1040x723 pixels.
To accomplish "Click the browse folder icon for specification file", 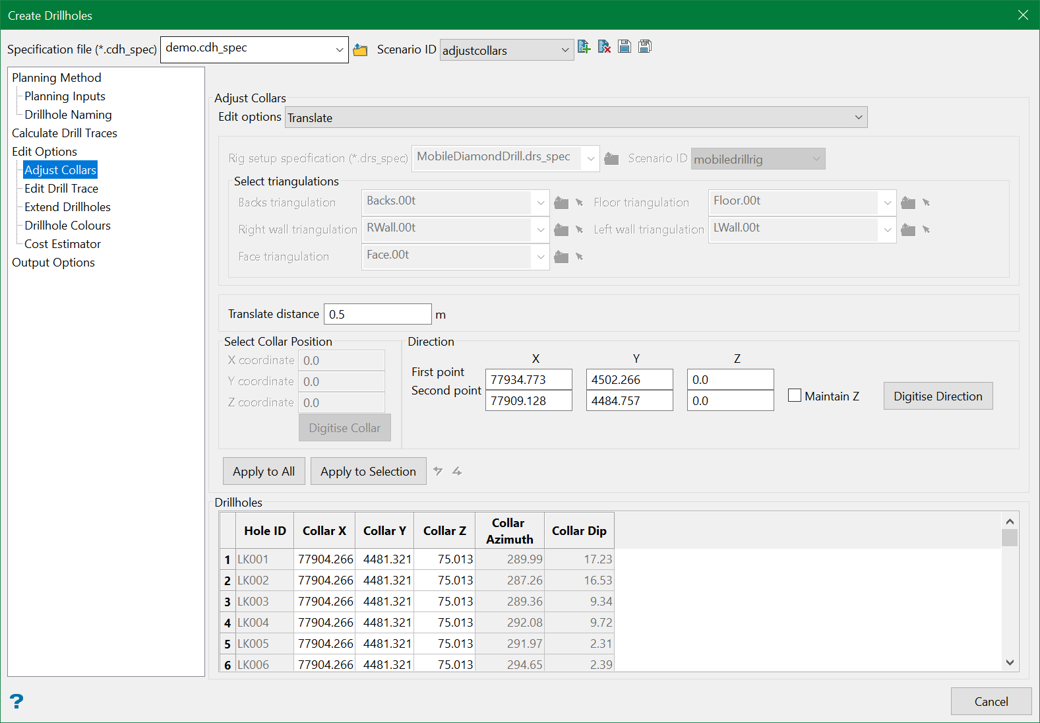I will coord(360,50).
